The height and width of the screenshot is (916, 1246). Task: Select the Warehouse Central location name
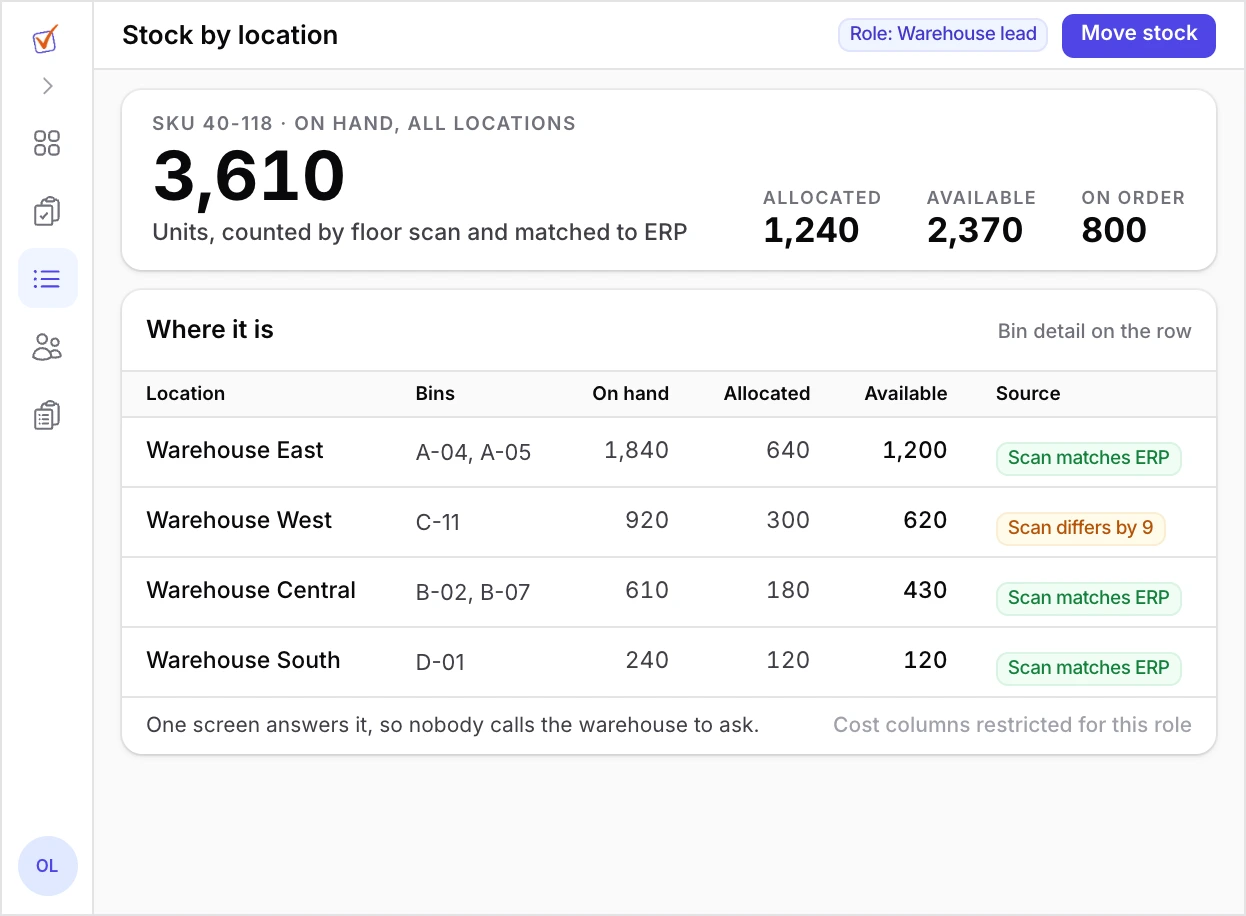pyautogui.click(x=251, y=590)
